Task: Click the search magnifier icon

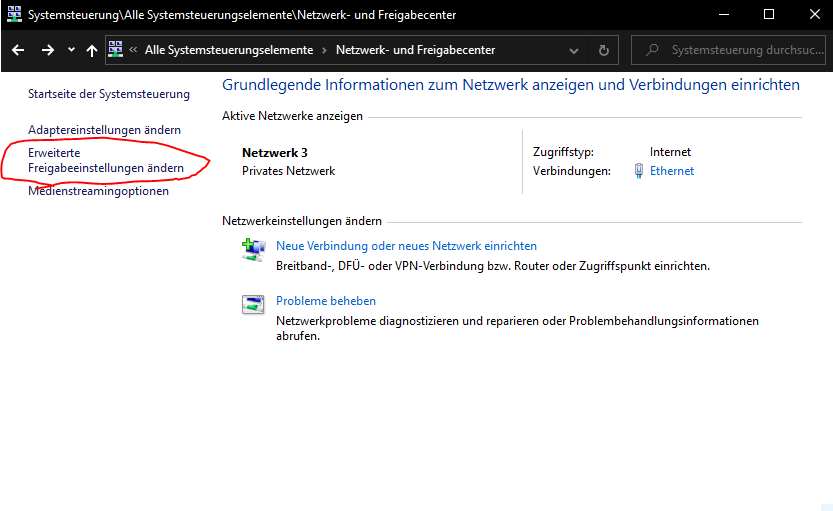Action: [x=652, y=50]
